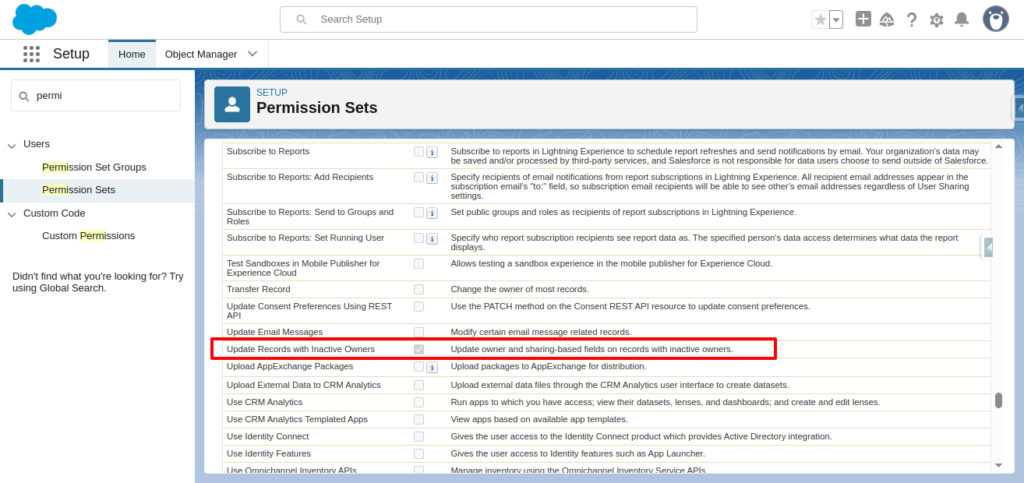This screenshot has height=483, width=1024.
Task: Click info icon for Upload AppExchange Packages
Action: point(432,367)
